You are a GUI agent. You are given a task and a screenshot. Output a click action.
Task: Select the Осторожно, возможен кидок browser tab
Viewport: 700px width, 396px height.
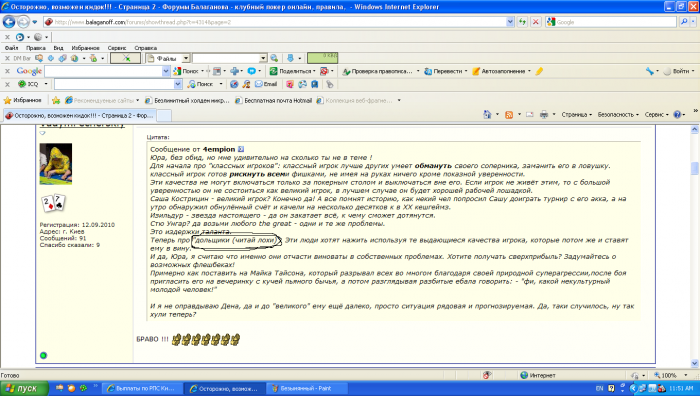79,115
